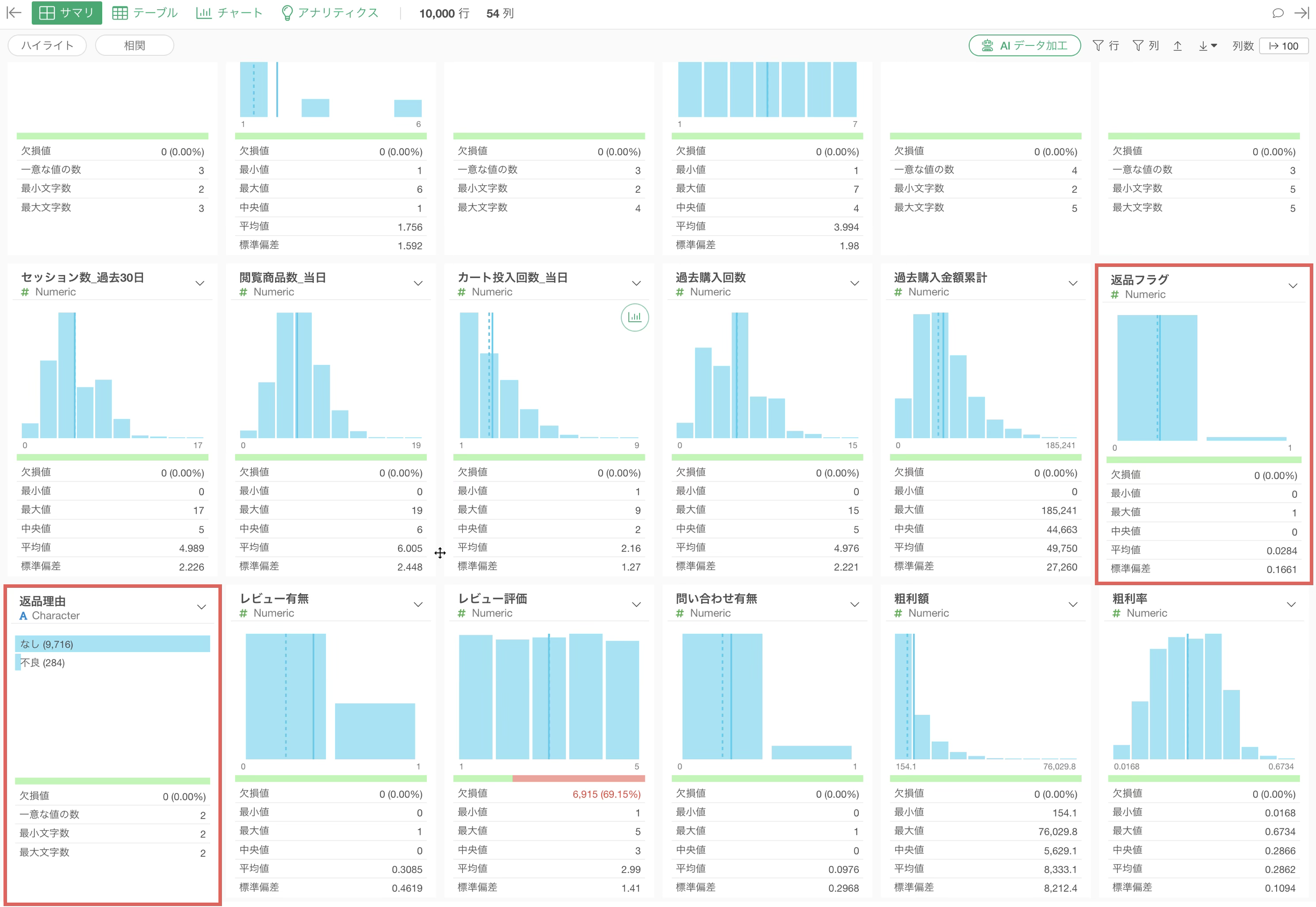
Task: Click the 列数 100 input field
Action: pyautogui.click(x=1284, y=46)
